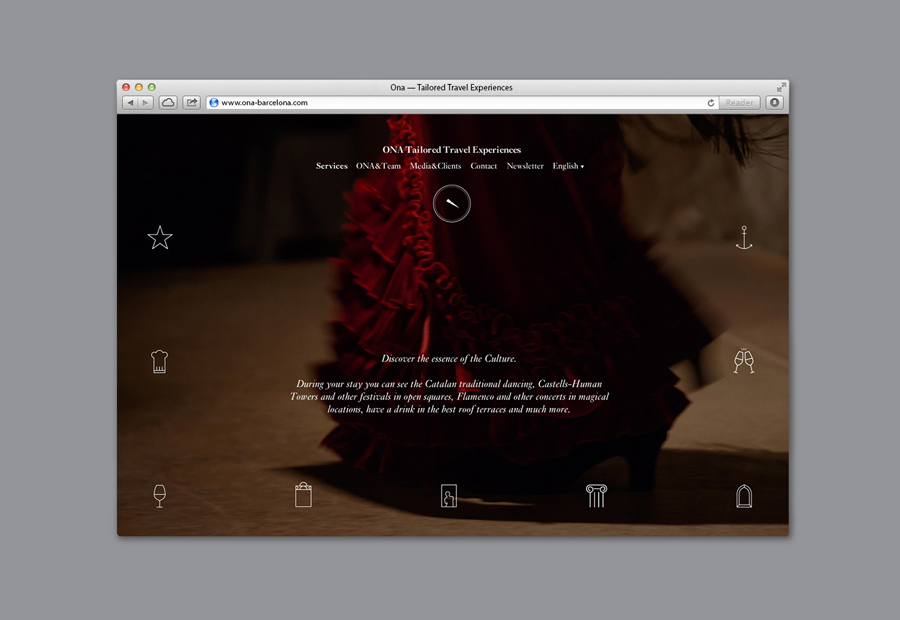Reload the page with the refresh icon
Screen dimensions: 900x620
[x=711, y=103]
